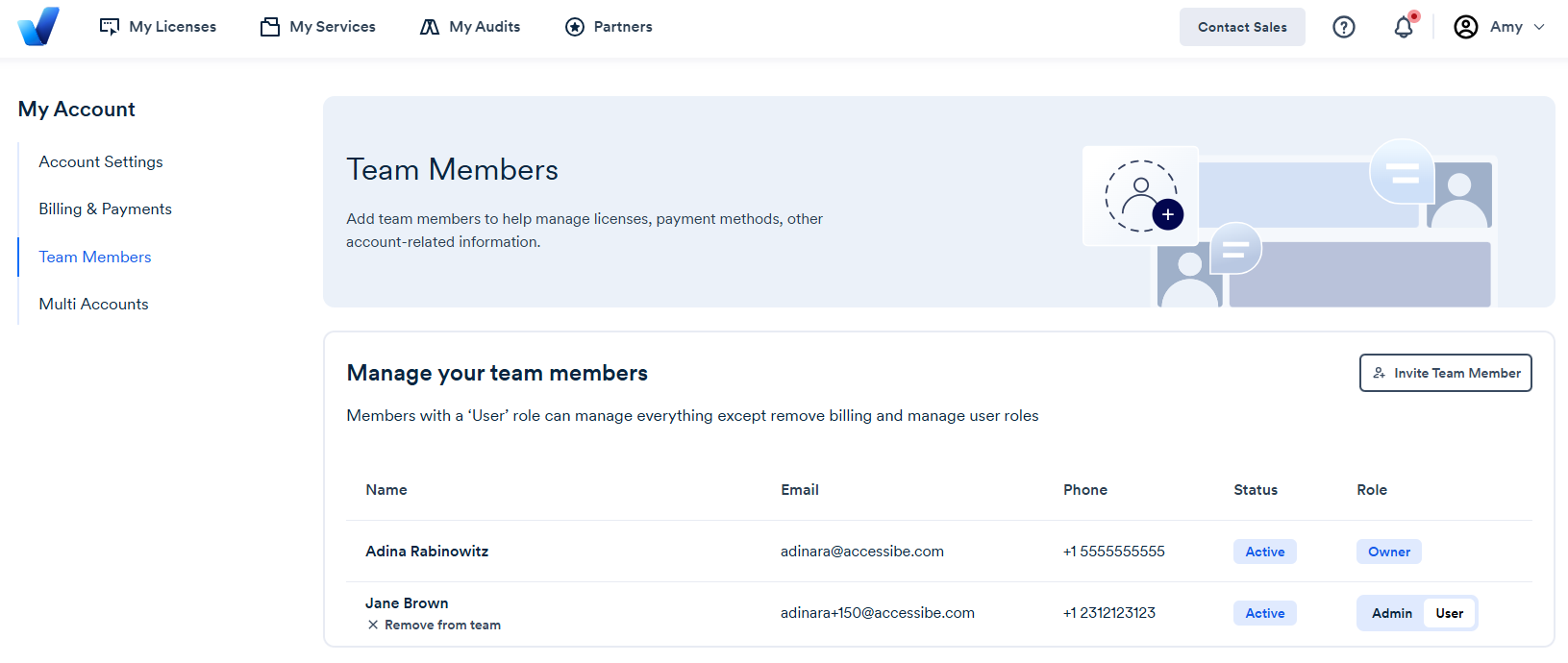Screen dimensions: 1568x663
Task: Click the Owner role badge
Action: click(x=1389, y=552)
